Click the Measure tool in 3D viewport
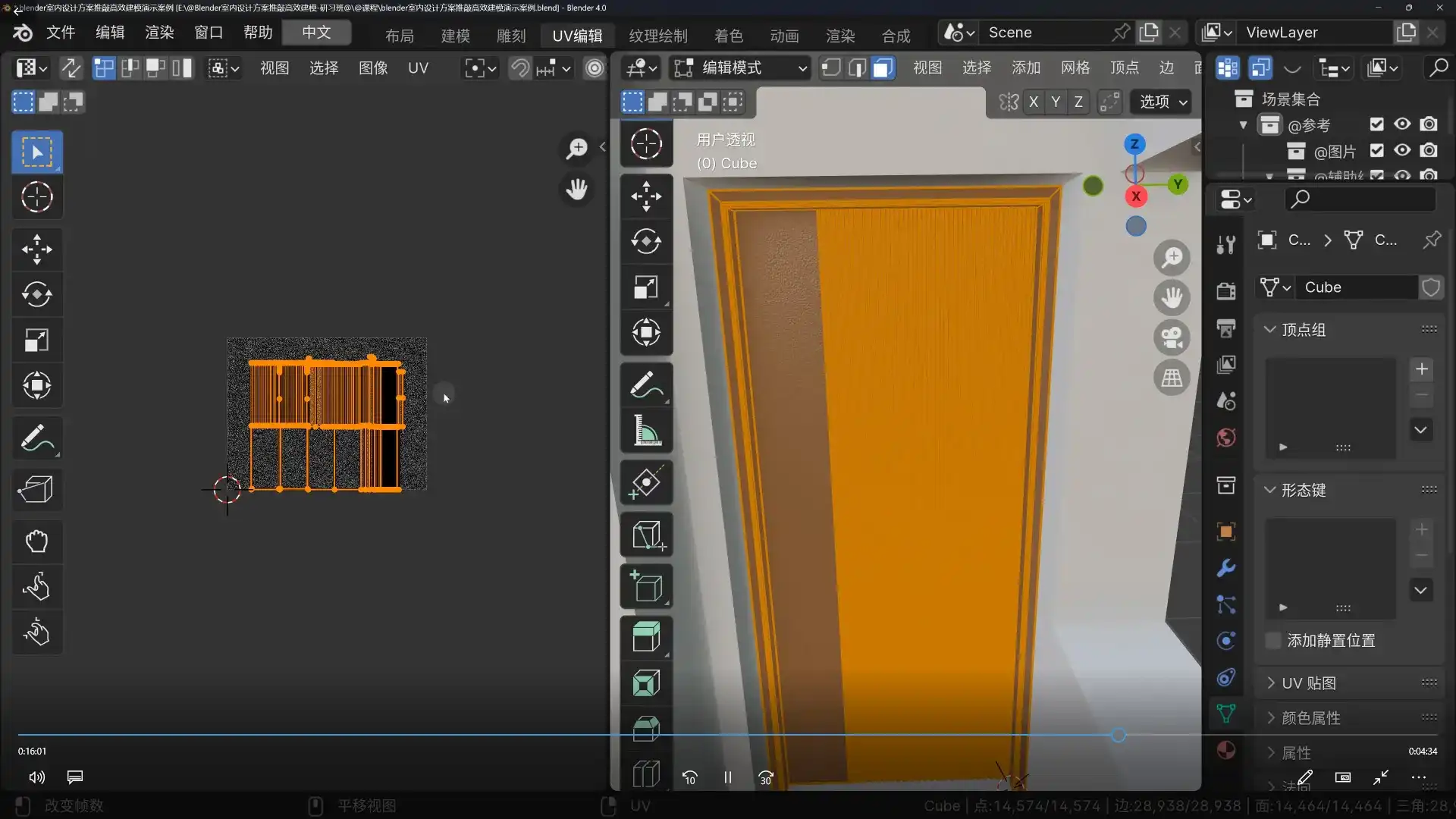Viewport: 1456px width, 819px height. point(646,431)
